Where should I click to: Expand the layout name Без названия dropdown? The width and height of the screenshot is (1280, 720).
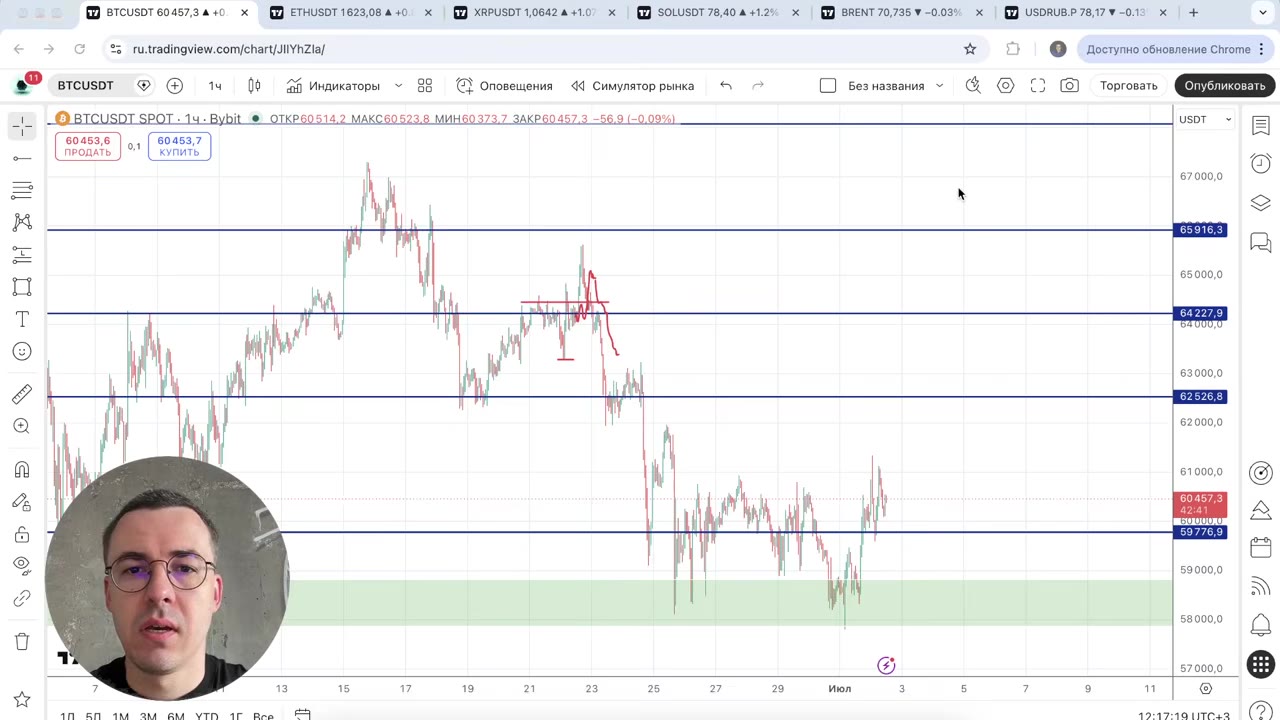pos(939,86)
